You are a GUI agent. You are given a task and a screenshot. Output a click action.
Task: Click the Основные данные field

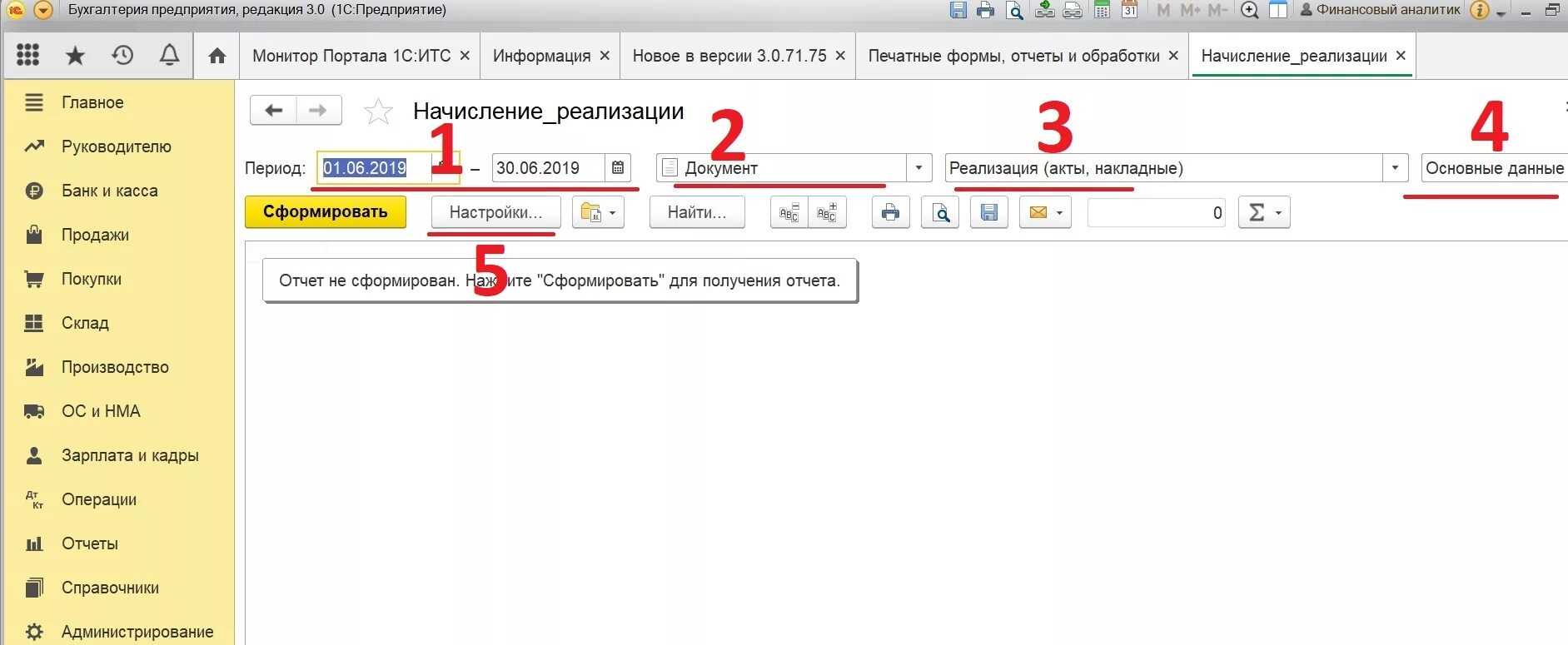point(1495,167)
